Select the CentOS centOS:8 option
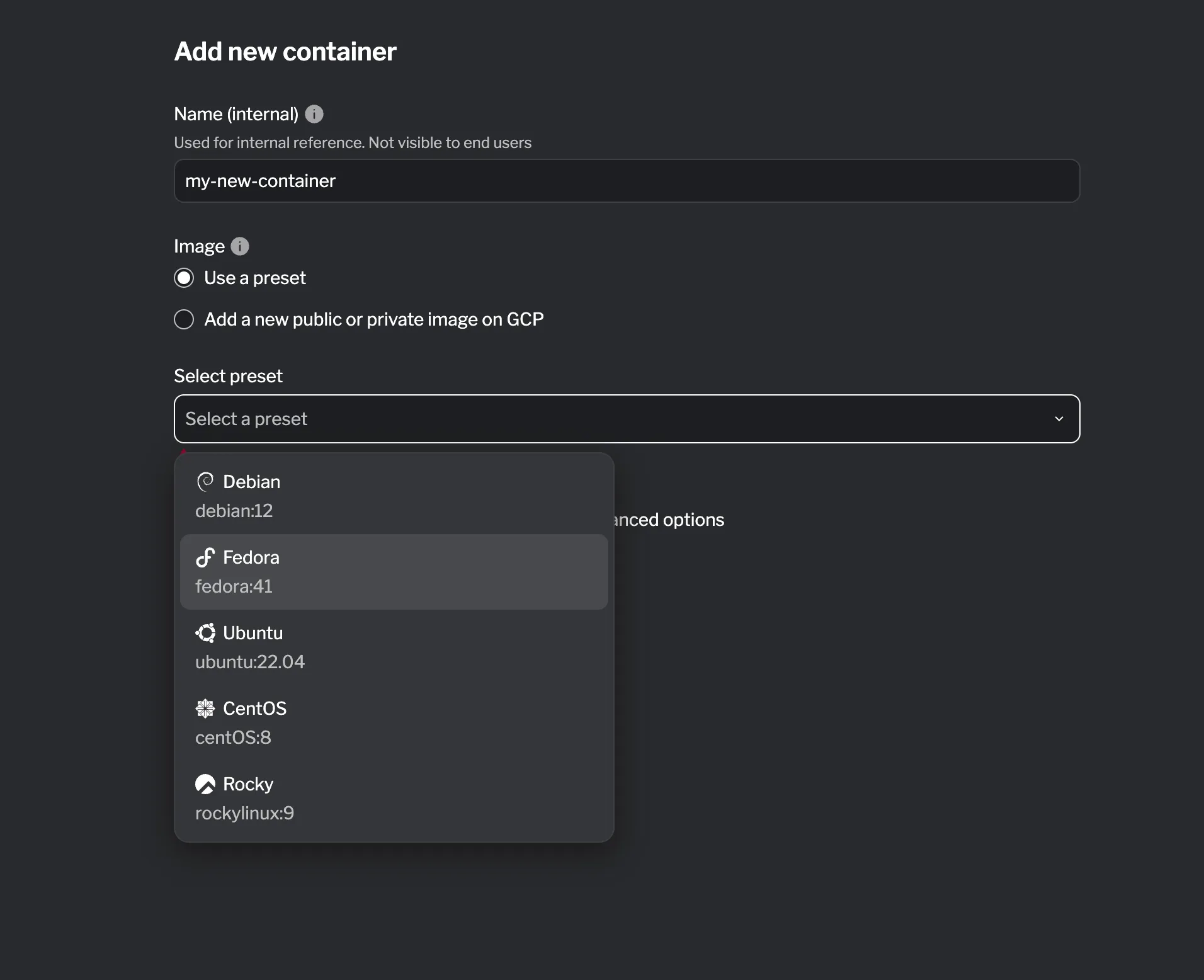The image size is (1204, 980). [394, 723]
